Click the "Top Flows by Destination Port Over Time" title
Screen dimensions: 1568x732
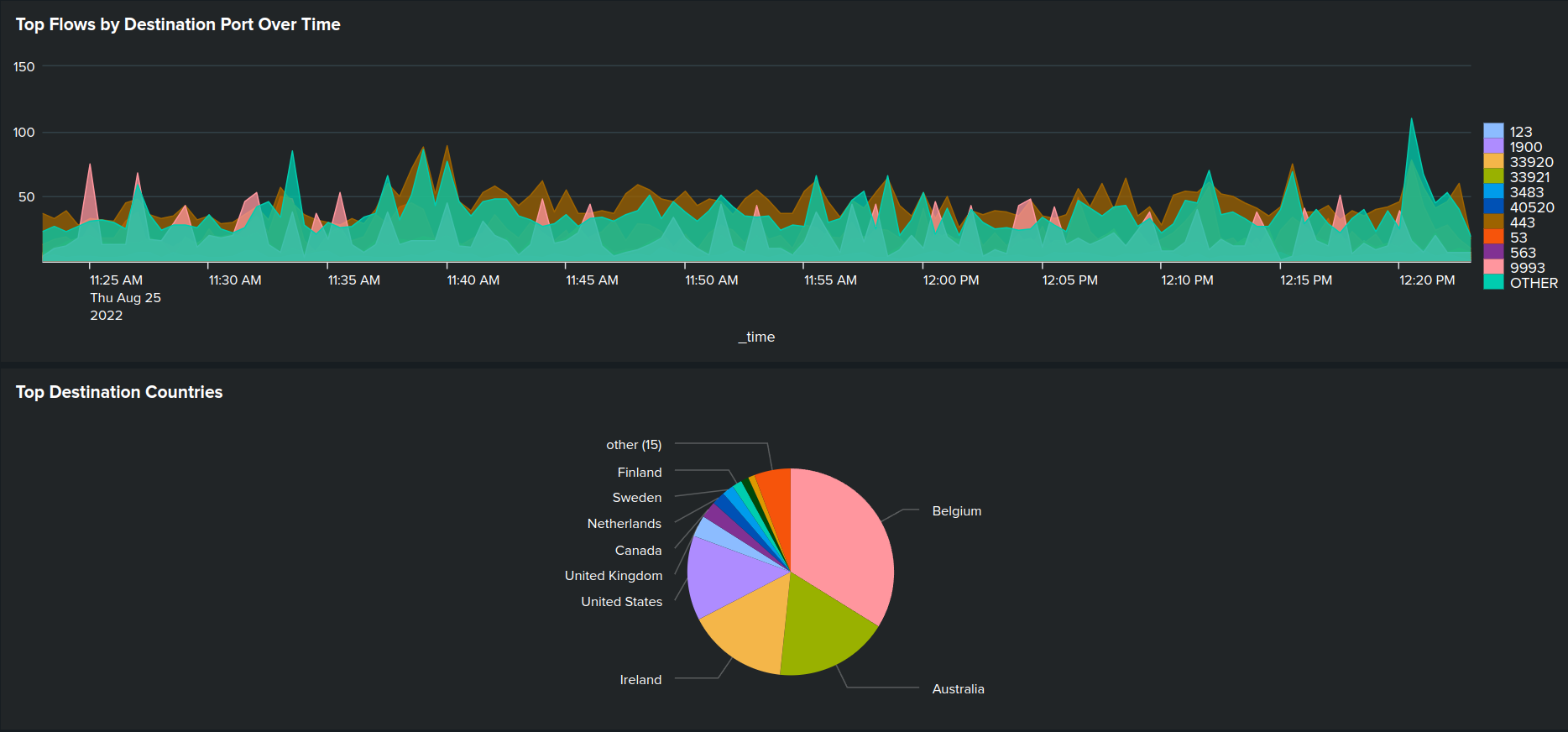click(x=178, y=24)
